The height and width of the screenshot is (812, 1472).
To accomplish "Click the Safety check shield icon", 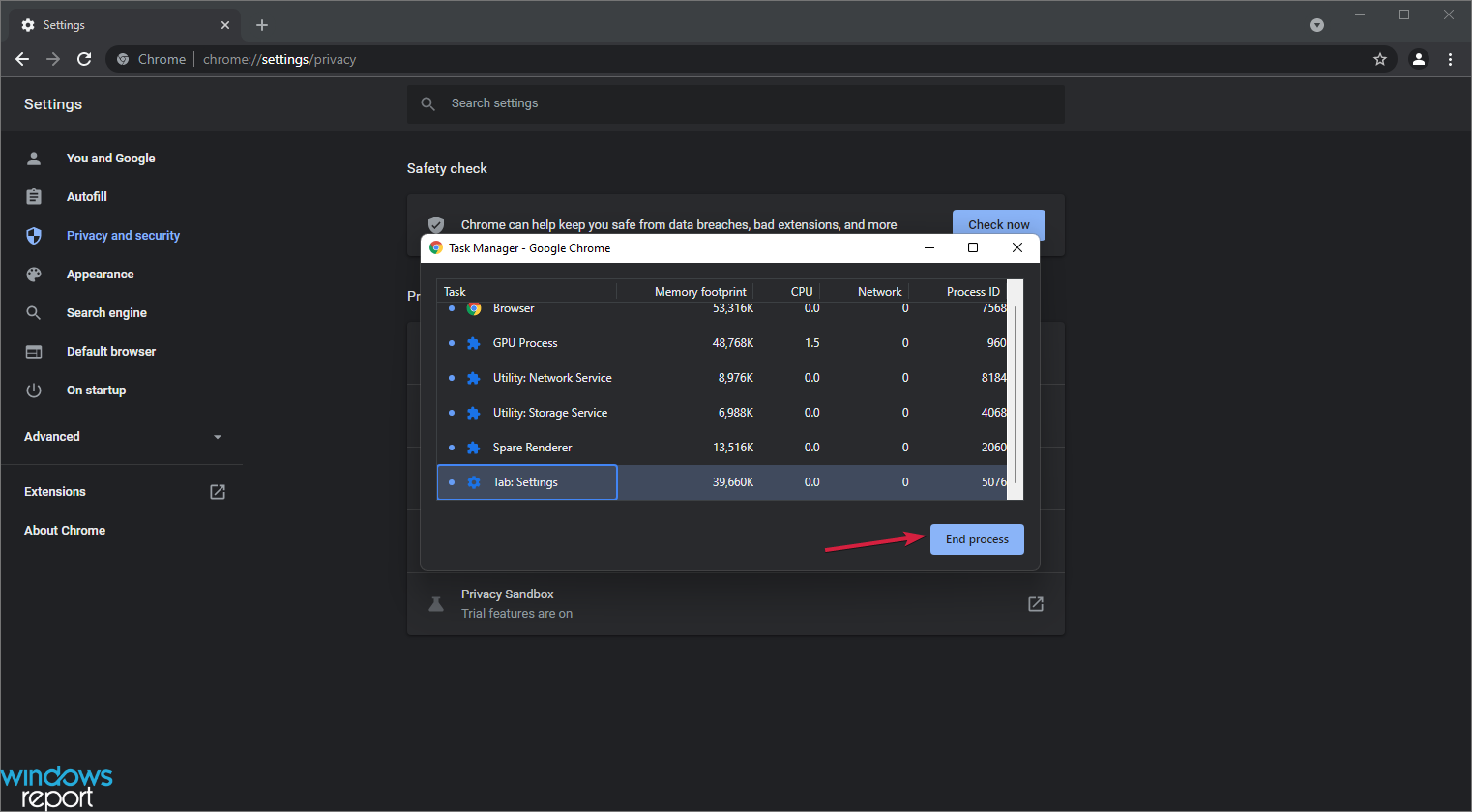I will point(436,224).
